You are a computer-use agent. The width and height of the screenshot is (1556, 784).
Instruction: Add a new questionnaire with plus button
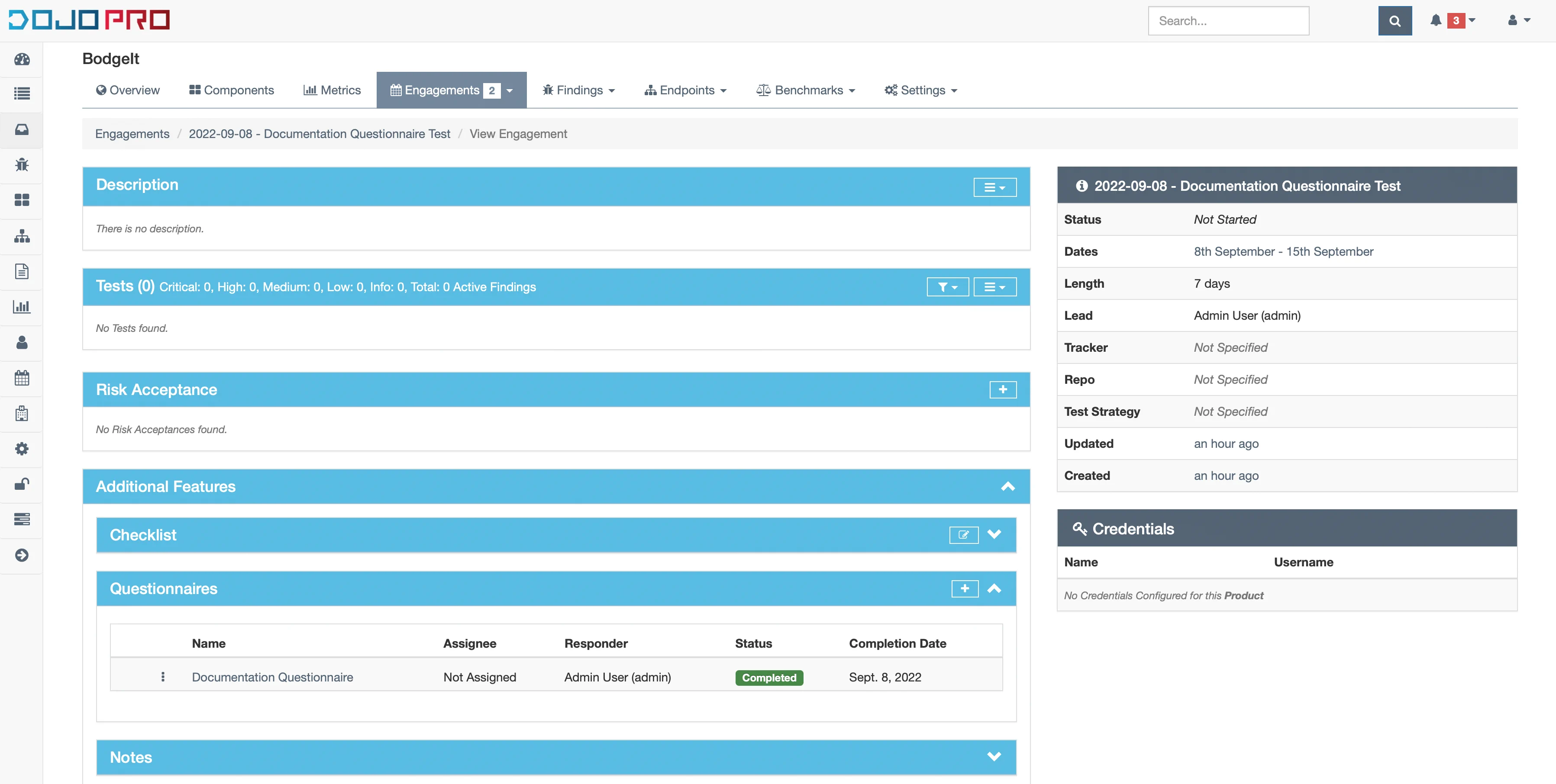tap(965, 588)
